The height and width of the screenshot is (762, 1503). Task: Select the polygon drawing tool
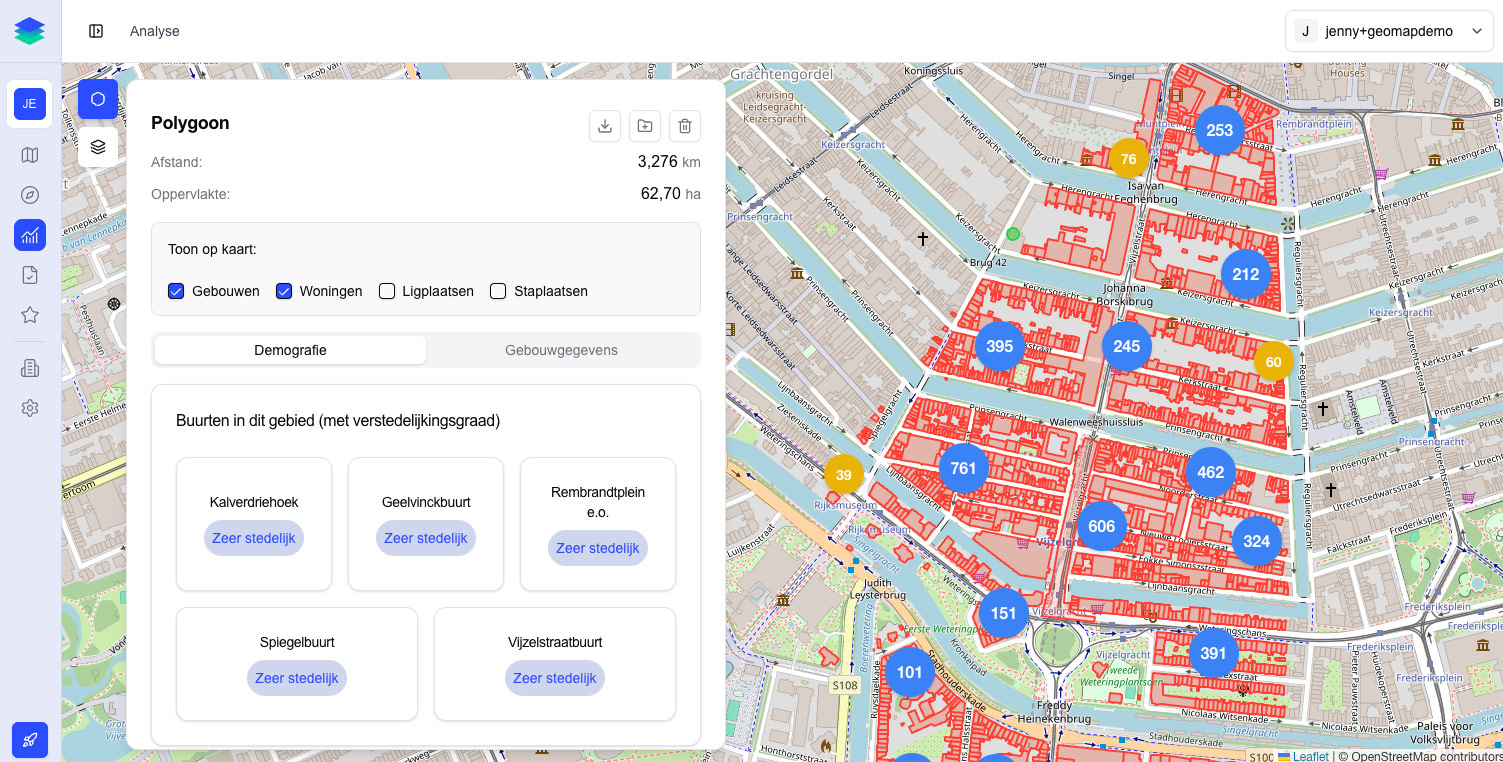97,99
